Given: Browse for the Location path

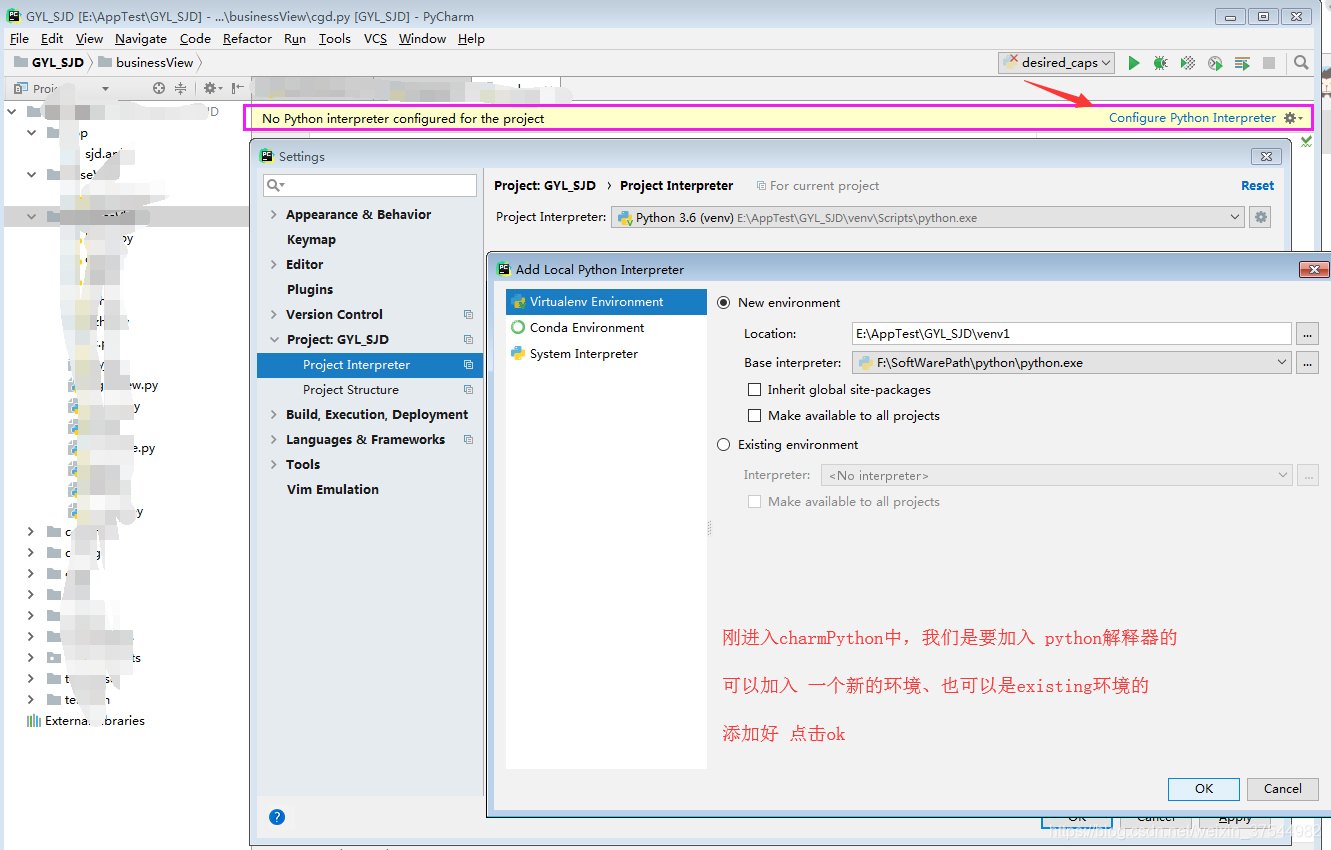Looking at the screenshot, I should [1307, 333].
